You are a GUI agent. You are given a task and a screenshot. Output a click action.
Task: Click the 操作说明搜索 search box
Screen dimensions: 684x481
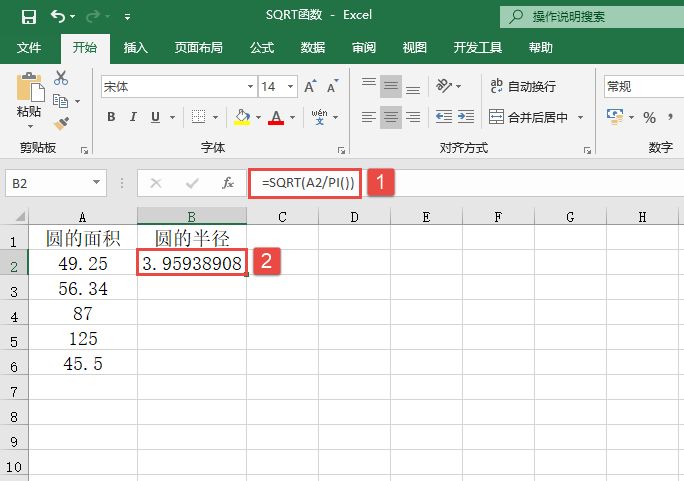592,17
